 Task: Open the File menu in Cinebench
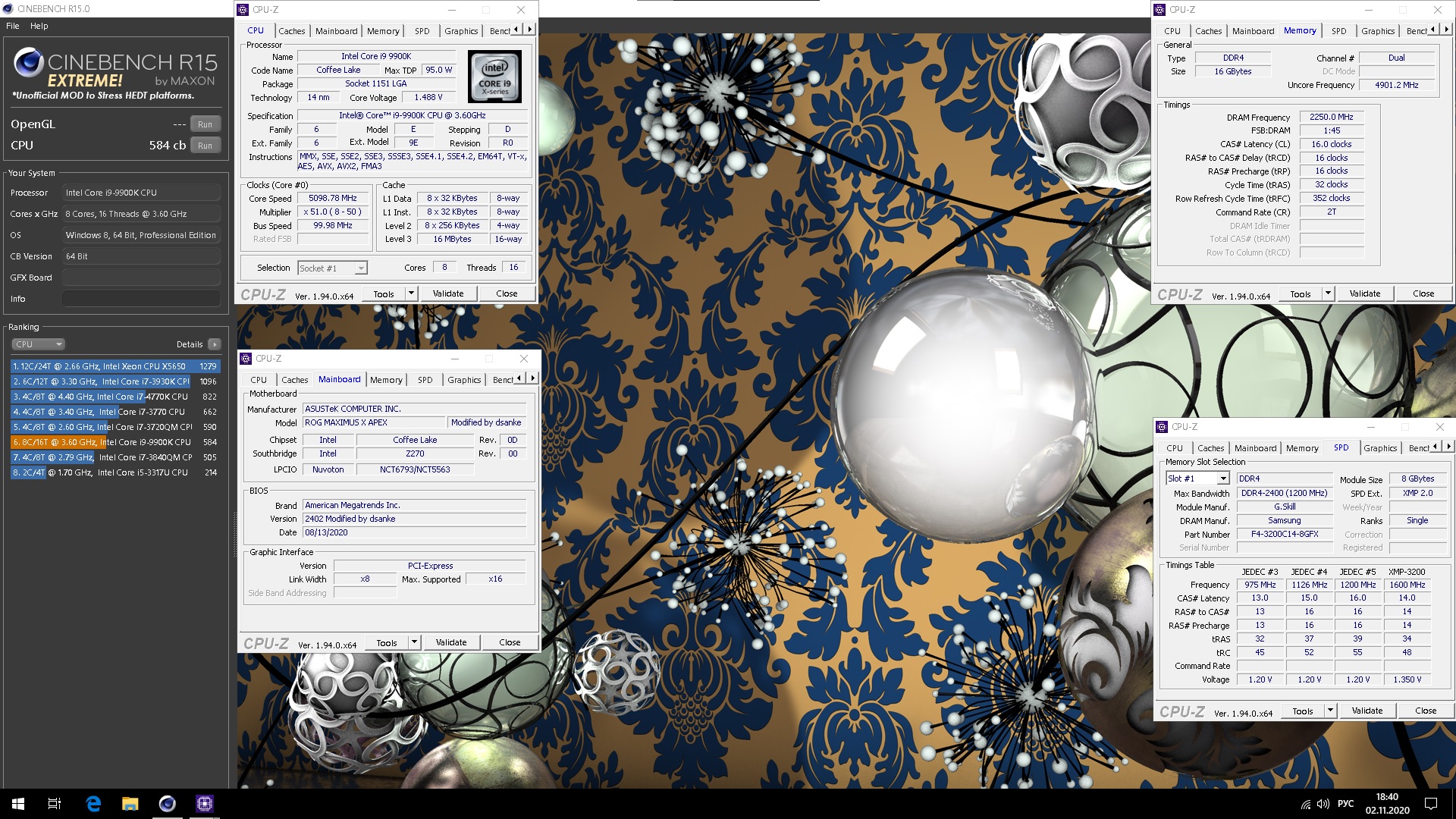(13, 26)
